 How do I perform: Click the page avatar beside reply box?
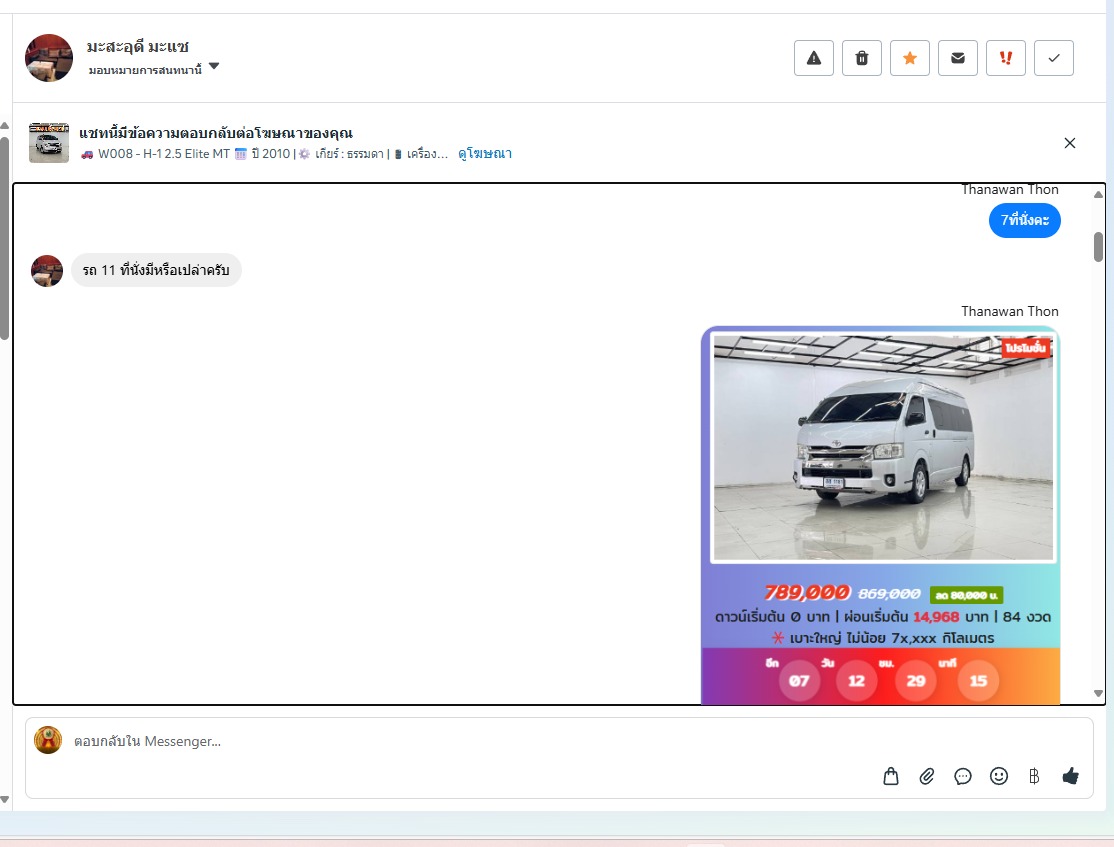pyautogui.click(x=48, y=740)
